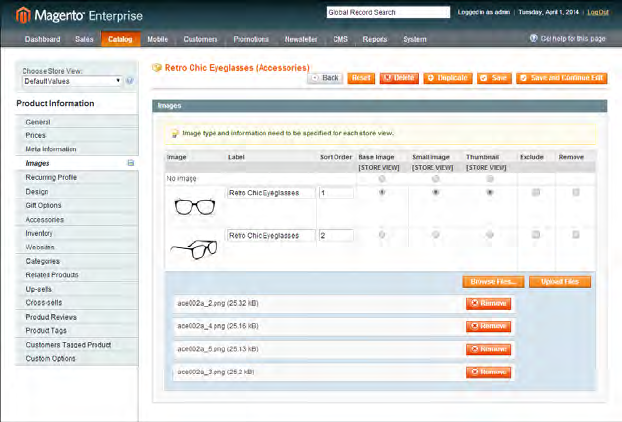Click Save and Continue Edit button

(x=562, y=78)
